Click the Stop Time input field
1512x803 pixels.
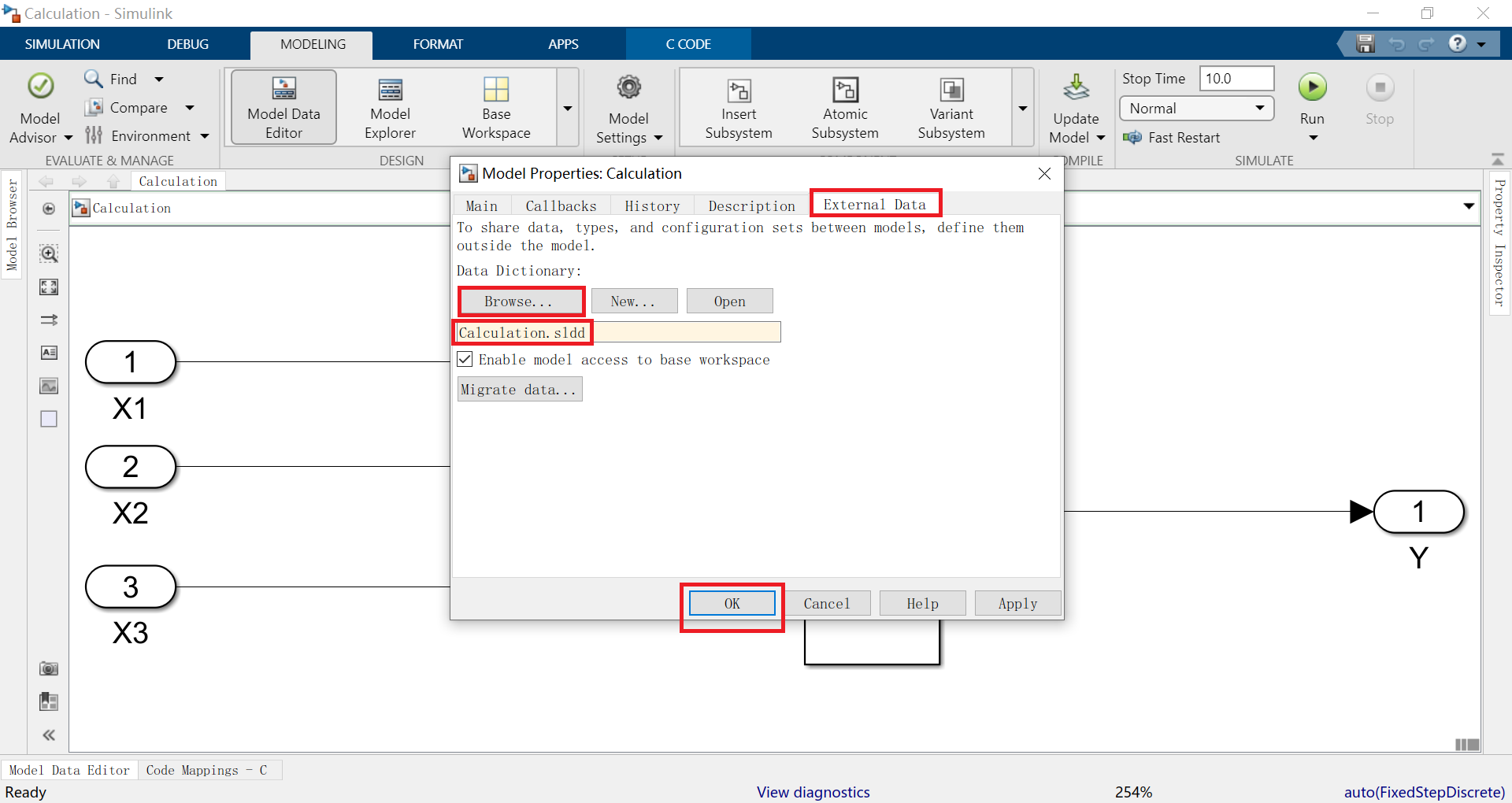click(x=1236, y=79)
